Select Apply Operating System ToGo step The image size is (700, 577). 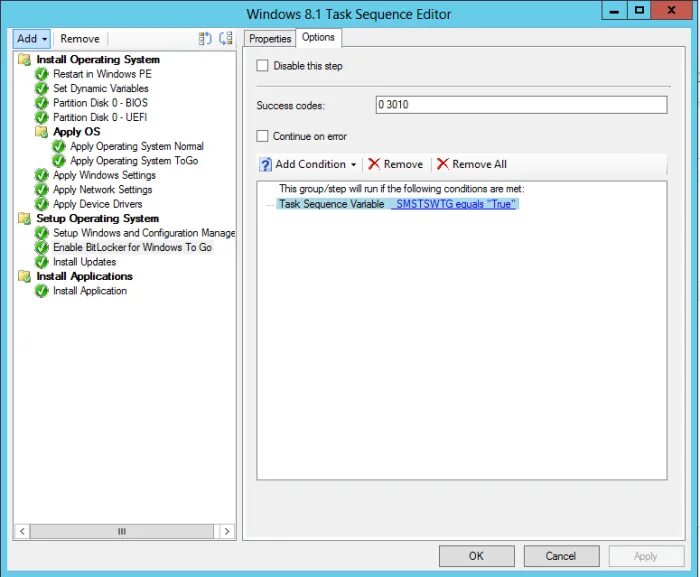point(134,161)
